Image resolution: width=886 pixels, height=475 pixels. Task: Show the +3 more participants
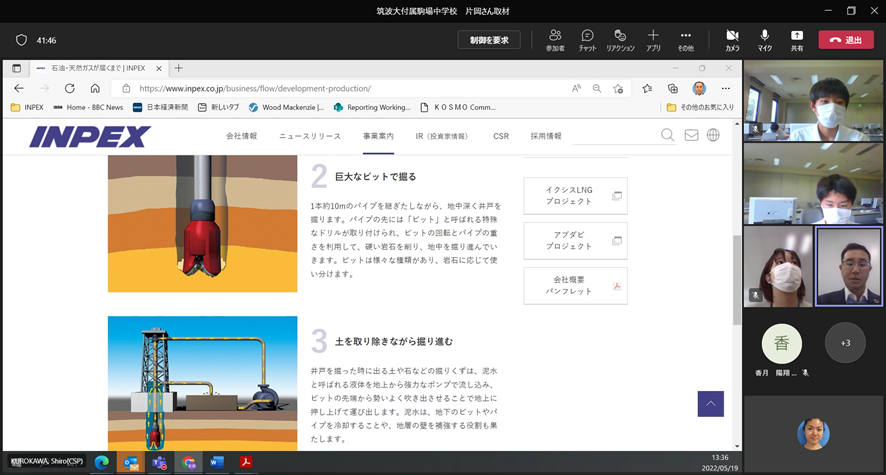coord(845,343)
